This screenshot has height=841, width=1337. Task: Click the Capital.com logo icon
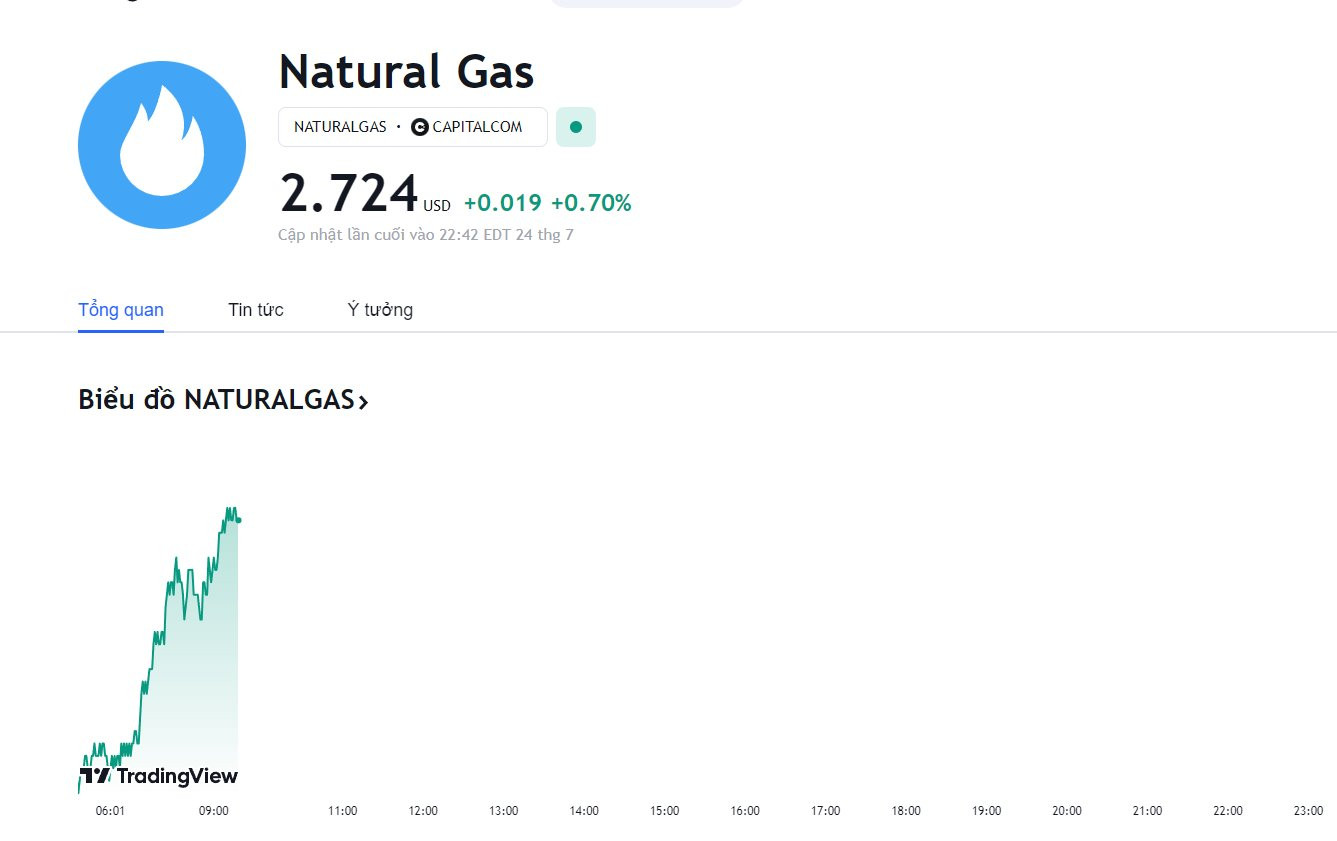pos(420,127)
